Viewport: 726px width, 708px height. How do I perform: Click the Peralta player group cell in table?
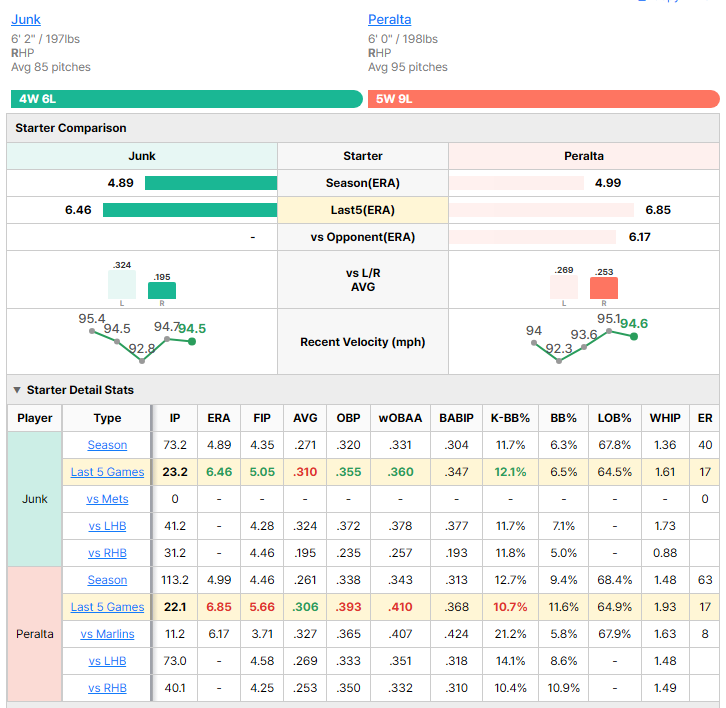click(35, 634)
